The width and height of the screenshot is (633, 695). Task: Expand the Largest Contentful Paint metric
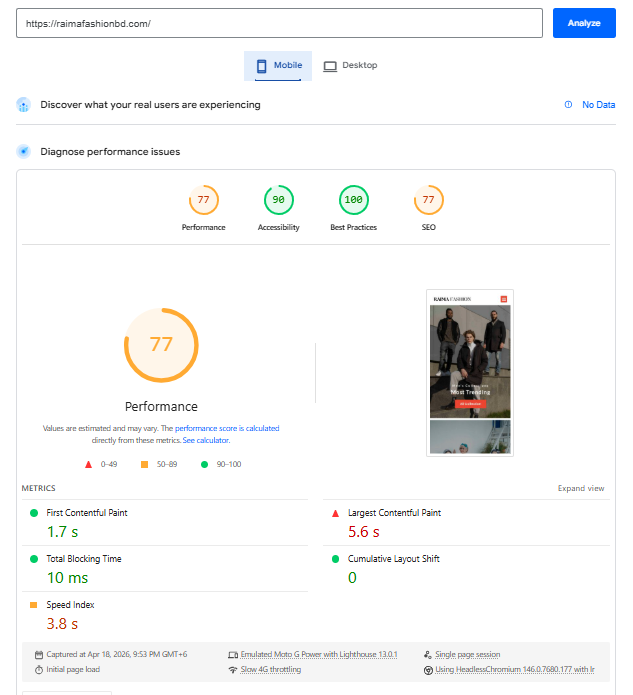[x=393, y=513]
